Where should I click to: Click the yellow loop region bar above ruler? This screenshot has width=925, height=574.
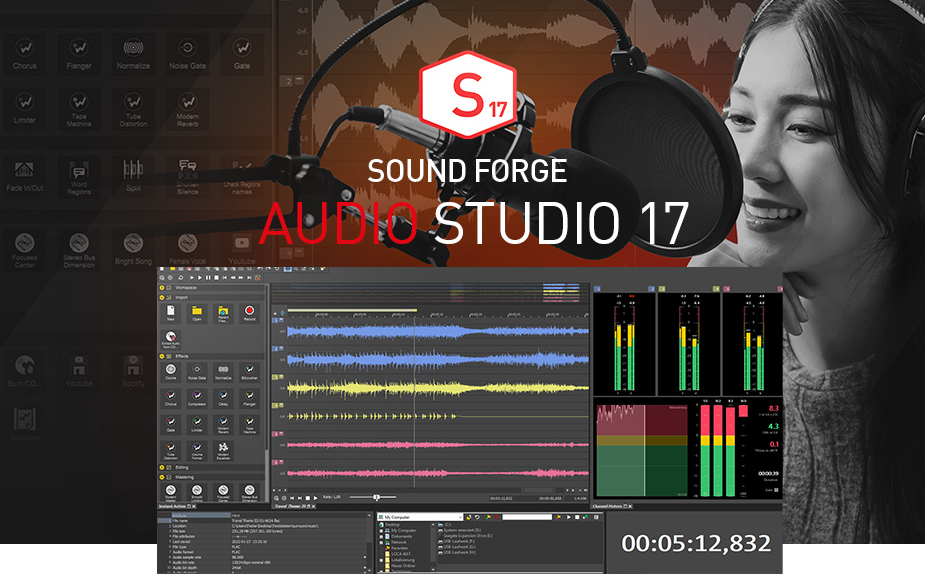pyautogui.click(x=352, y=310)
